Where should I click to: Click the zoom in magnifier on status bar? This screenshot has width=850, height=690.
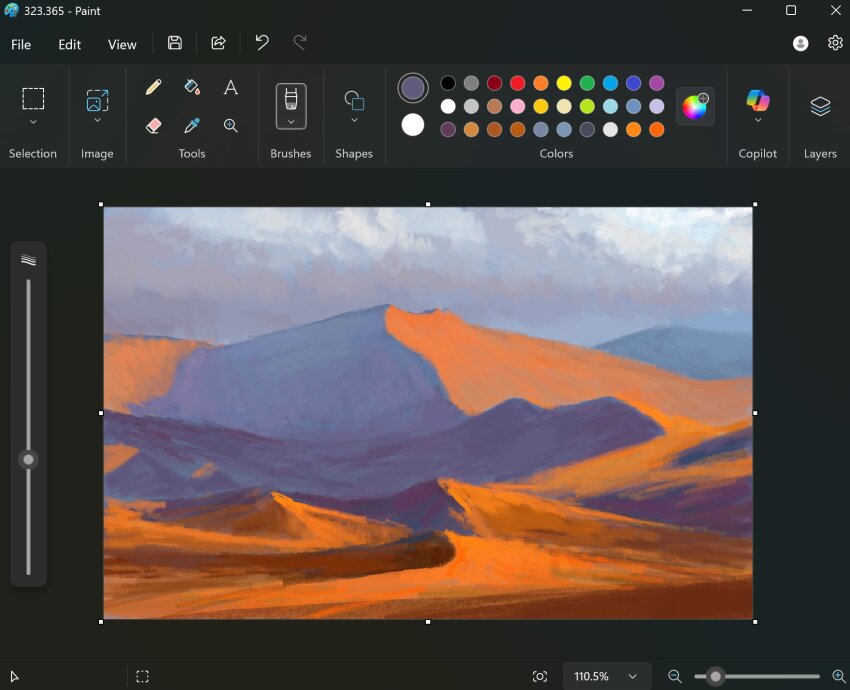point(836,676)
